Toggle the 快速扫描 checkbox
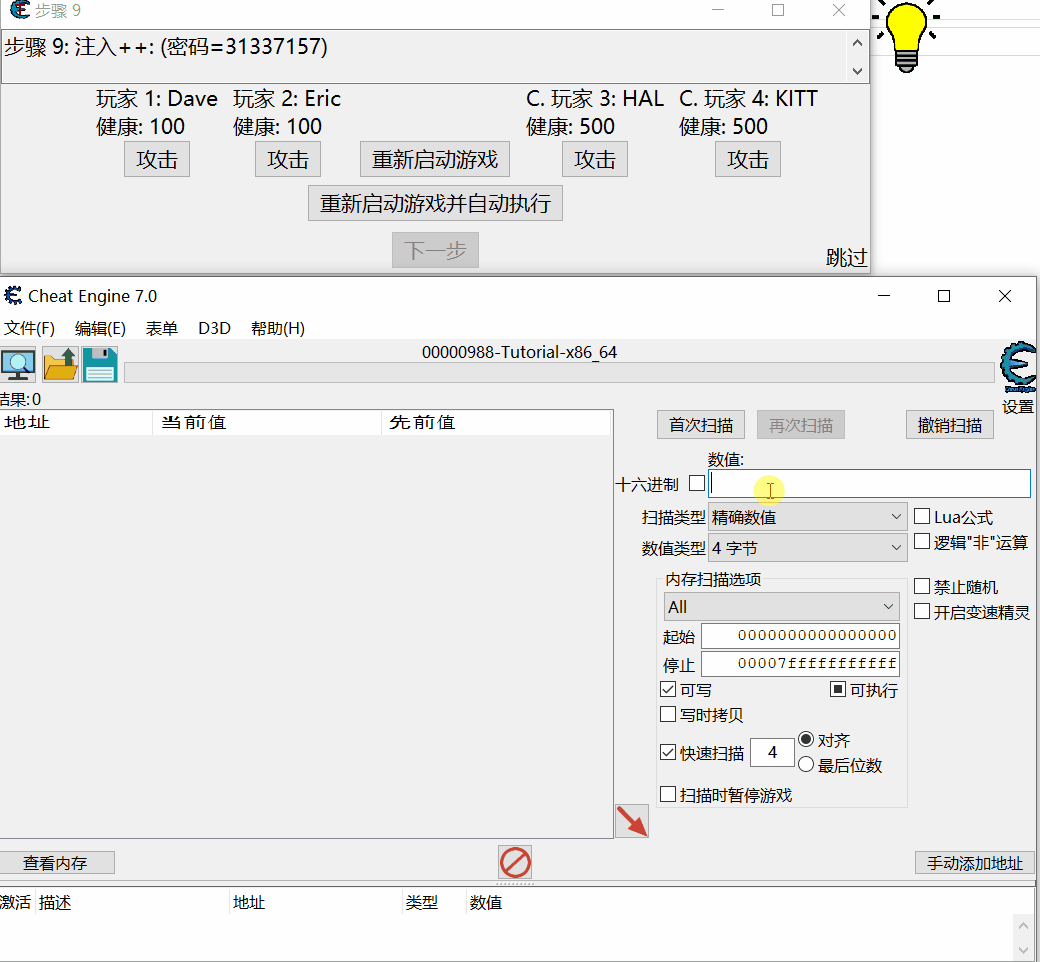This screenshot has width=1040, height=962. (668, 753)
